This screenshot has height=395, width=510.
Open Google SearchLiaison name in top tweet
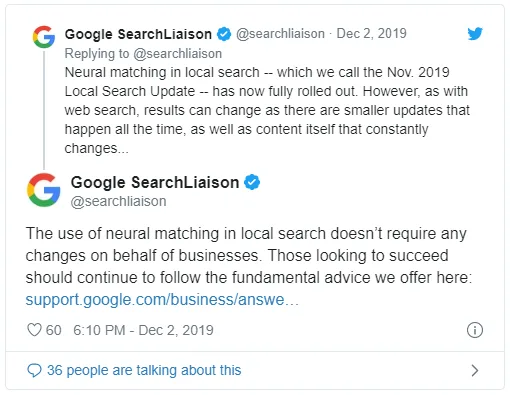click(x=138, y=34)
